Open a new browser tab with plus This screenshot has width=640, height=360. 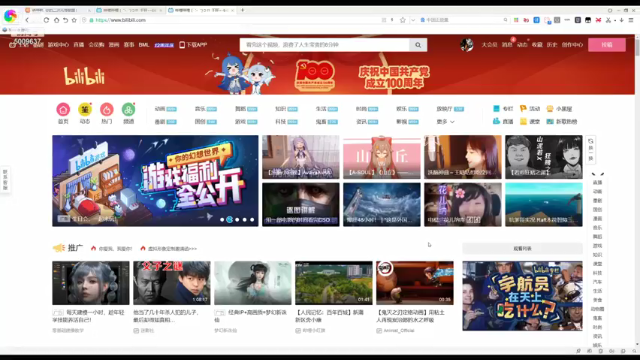tap(242, 10)
